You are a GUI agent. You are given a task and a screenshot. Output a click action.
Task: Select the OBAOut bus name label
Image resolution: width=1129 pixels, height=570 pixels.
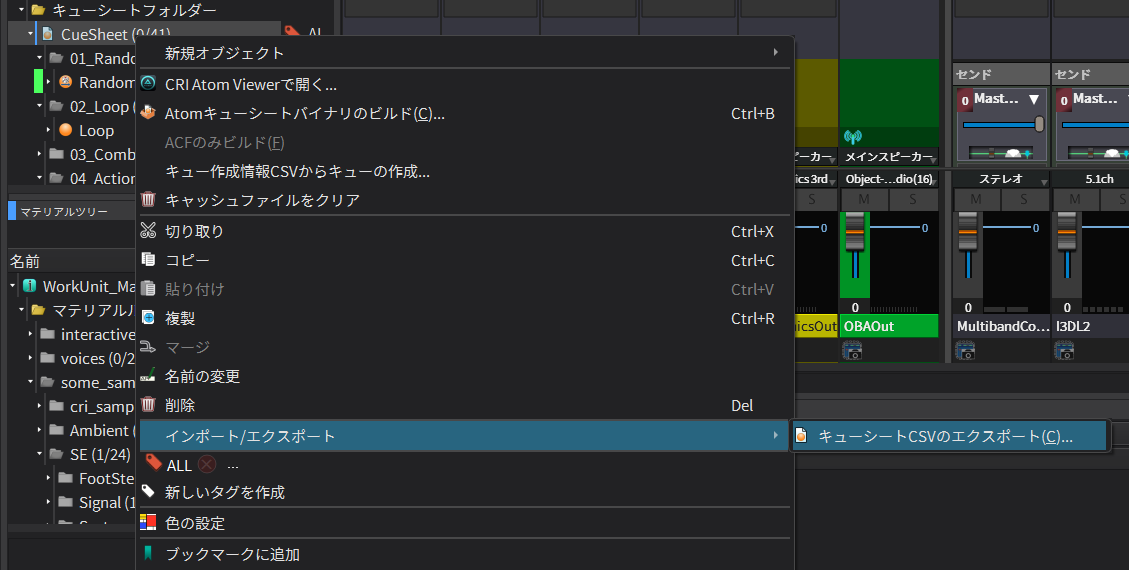(x=889, y=326)
